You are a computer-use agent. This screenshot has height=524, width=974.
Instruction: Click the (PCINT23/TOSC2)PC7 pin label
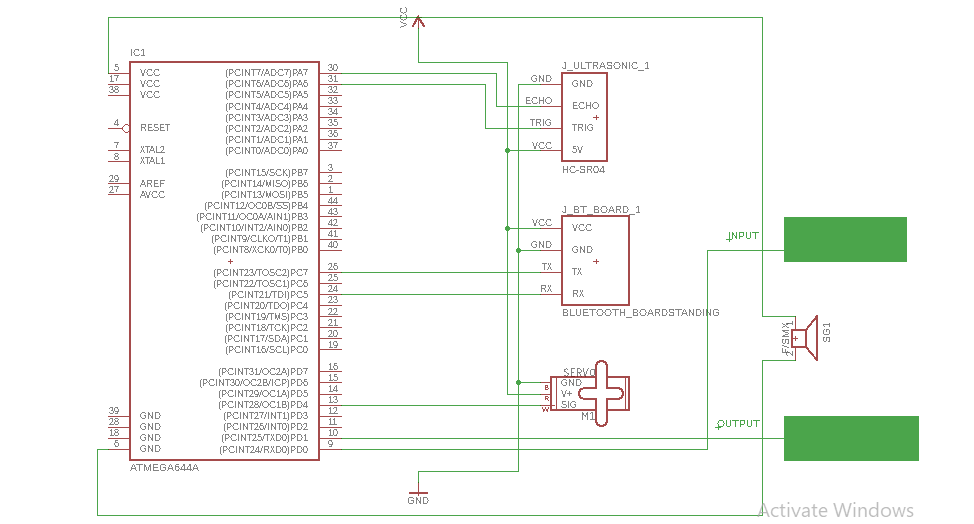(x=260, y=273)
